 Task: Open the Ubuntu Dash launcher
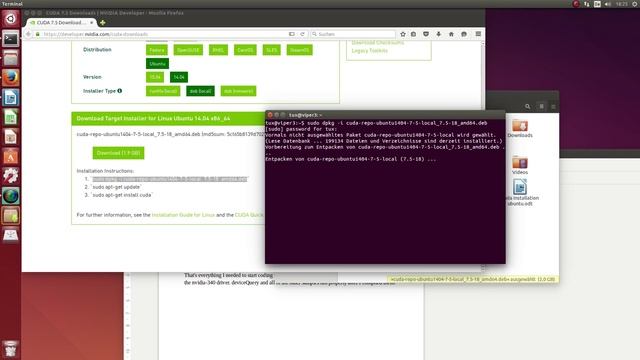point(10,18)
